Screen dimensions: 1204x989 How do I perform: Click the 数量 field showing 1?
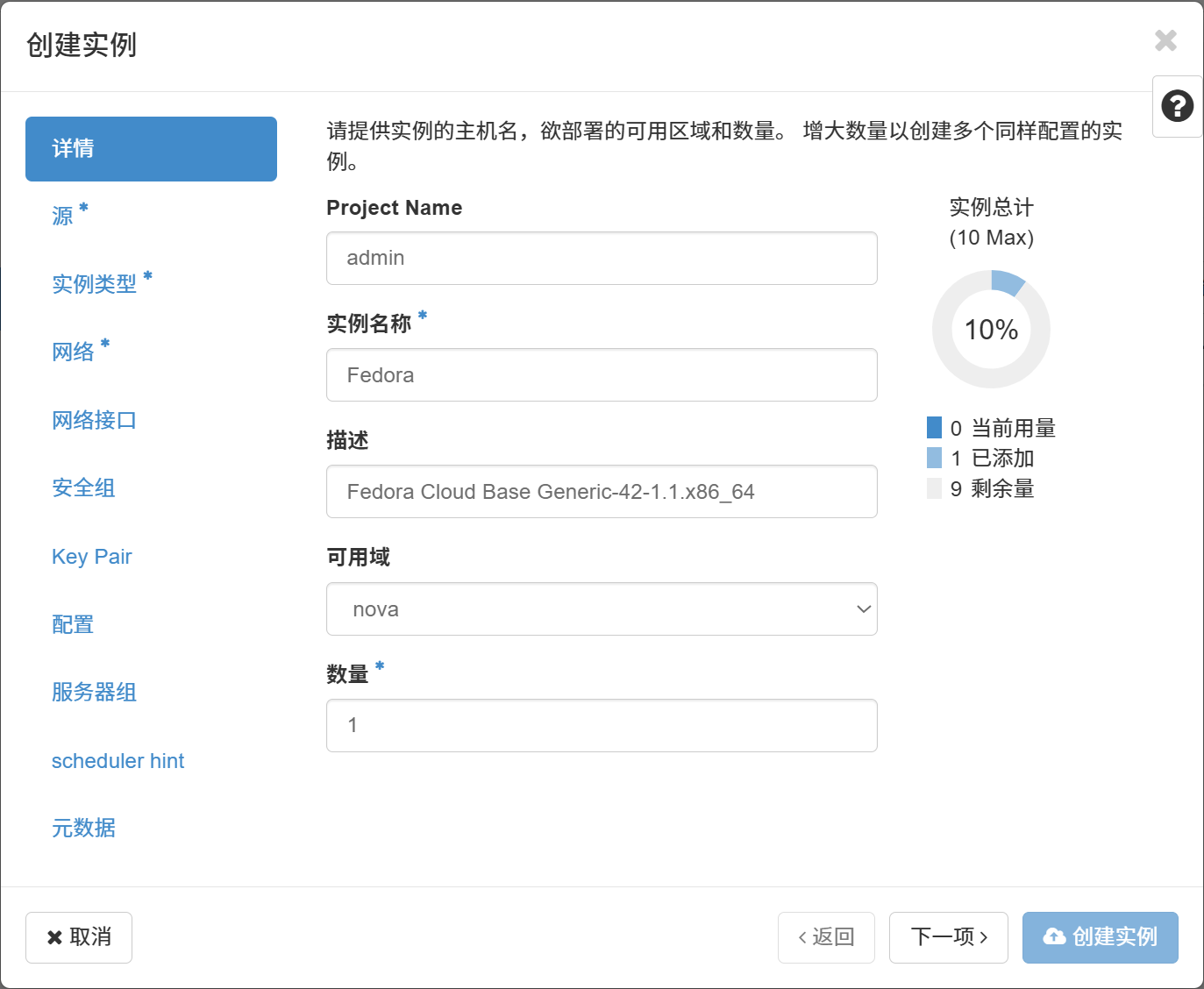(602, 725)
